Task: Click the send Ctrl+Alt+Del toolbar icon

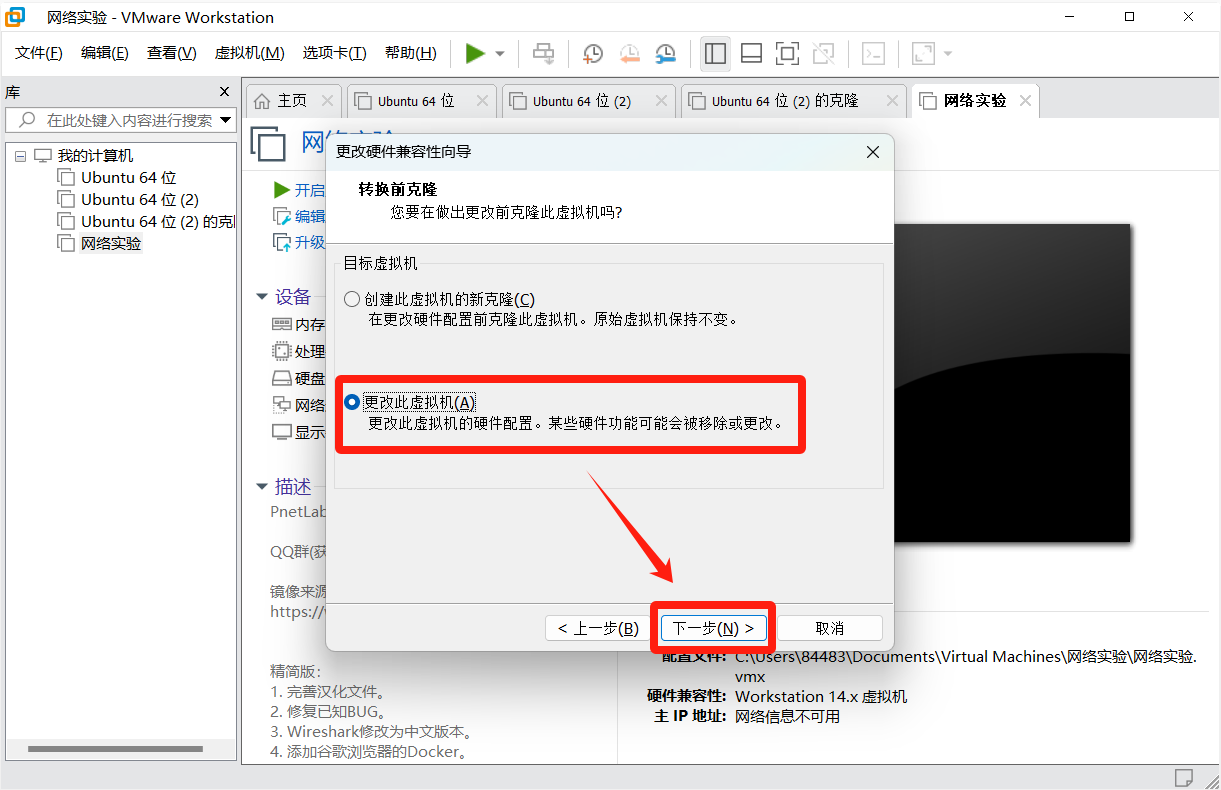Action: [543, 54]
